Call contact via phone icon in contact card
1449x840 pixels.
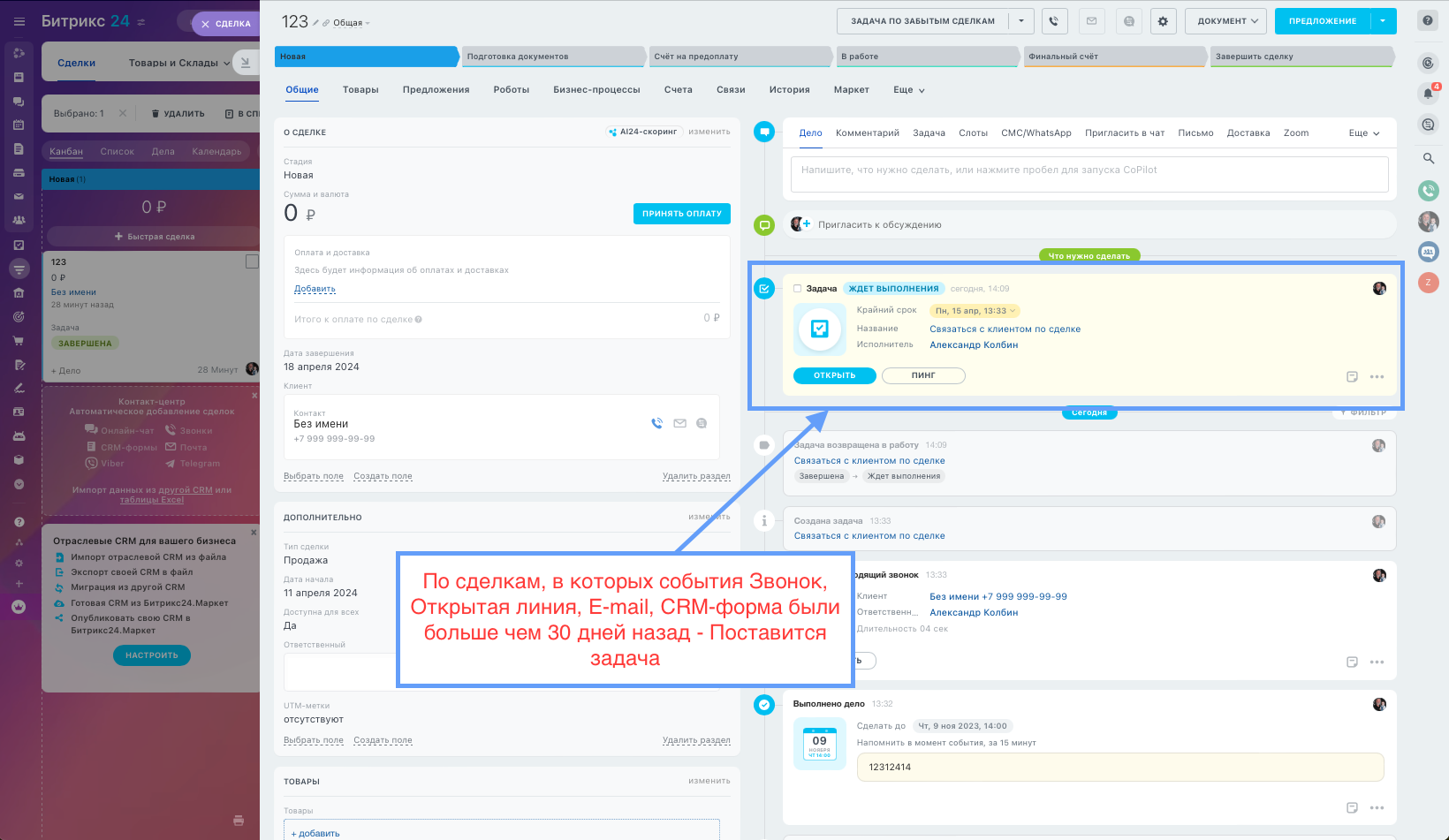(656, 423)
